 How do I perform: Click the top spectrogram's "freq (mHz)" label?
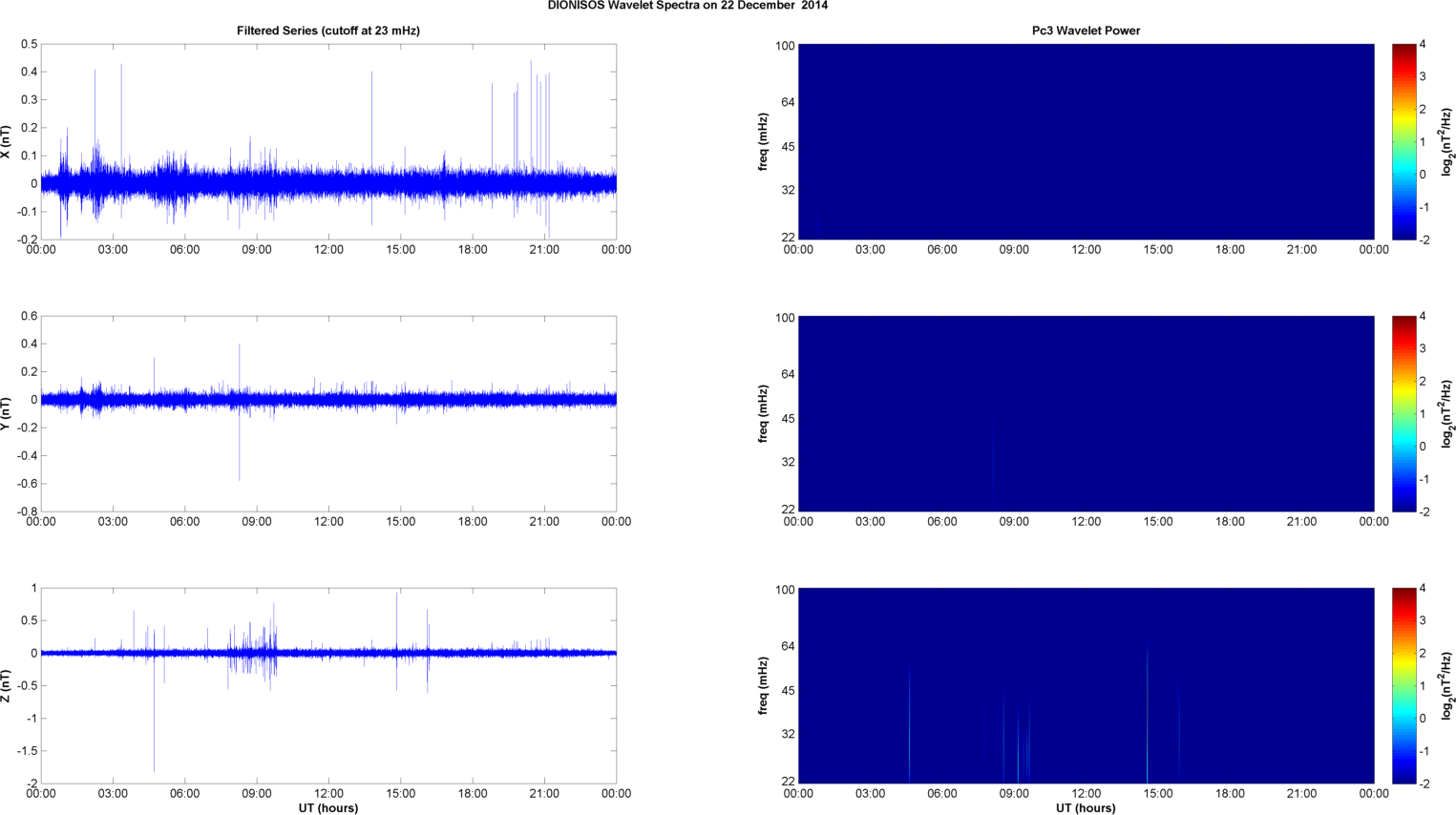pyautogui.click(x=764, y=142)
